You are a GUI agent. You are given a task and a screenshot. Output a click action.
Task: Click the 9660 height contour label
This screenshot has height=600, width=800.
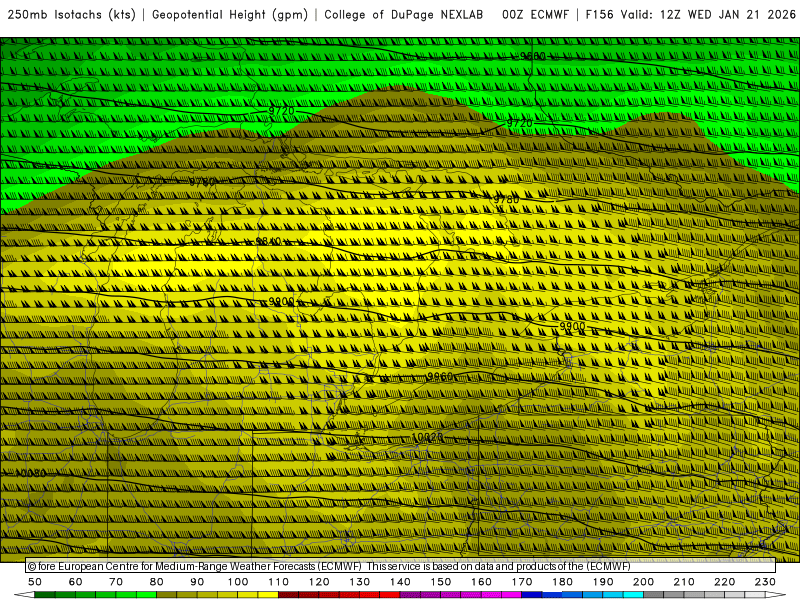click(x=533, y=56)
